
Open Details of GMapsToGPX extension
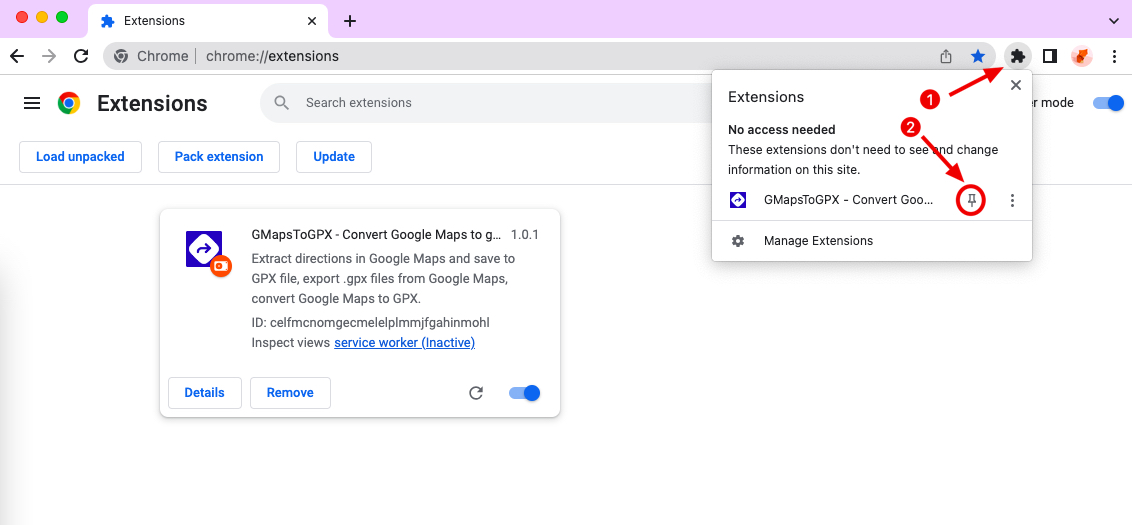pyautogui.click(x=204, y=393)
